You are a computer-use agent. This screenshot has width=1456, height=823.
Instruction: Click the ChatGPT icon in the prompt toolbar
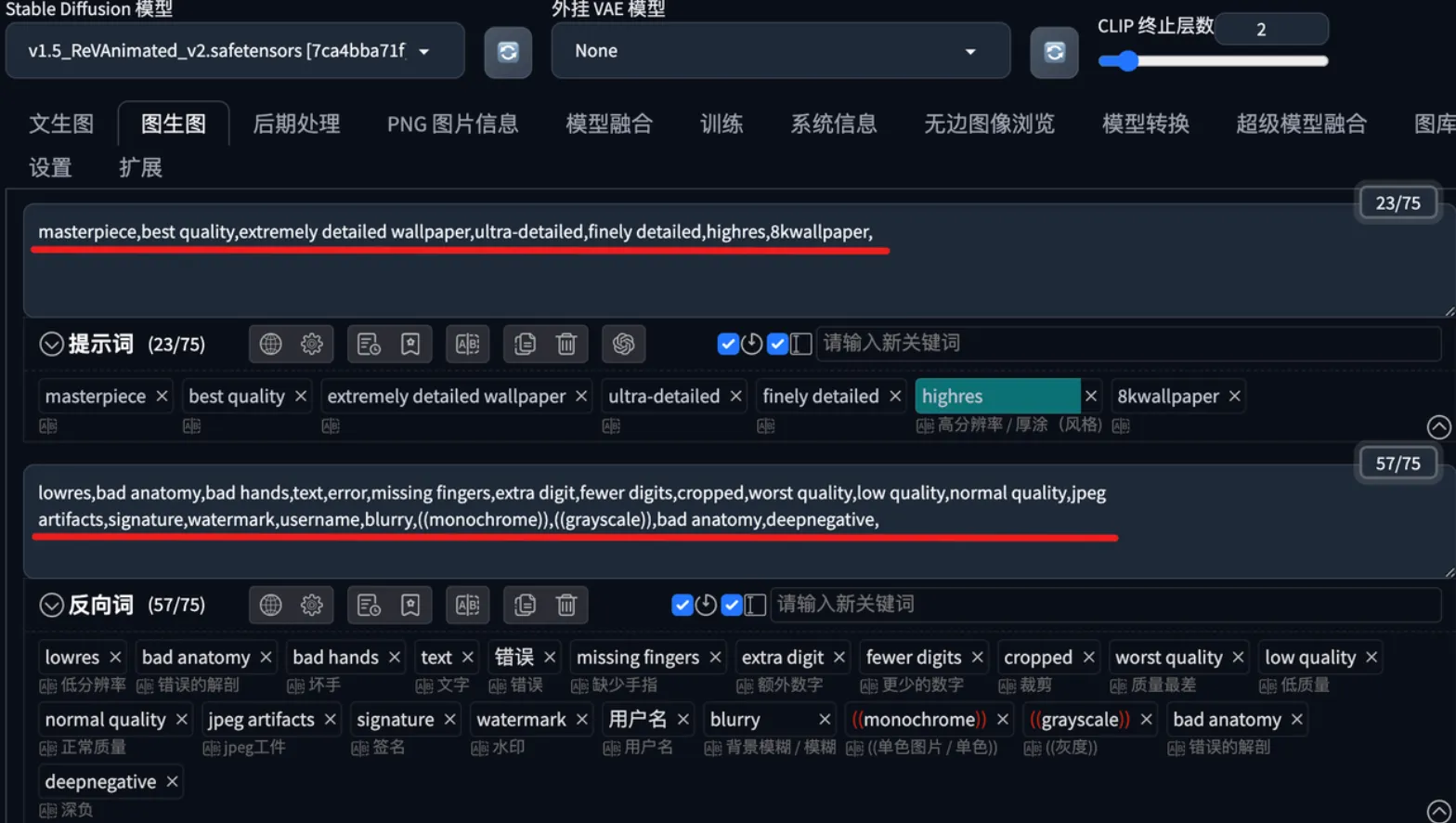pyautogui.click(x=623, y=344)
